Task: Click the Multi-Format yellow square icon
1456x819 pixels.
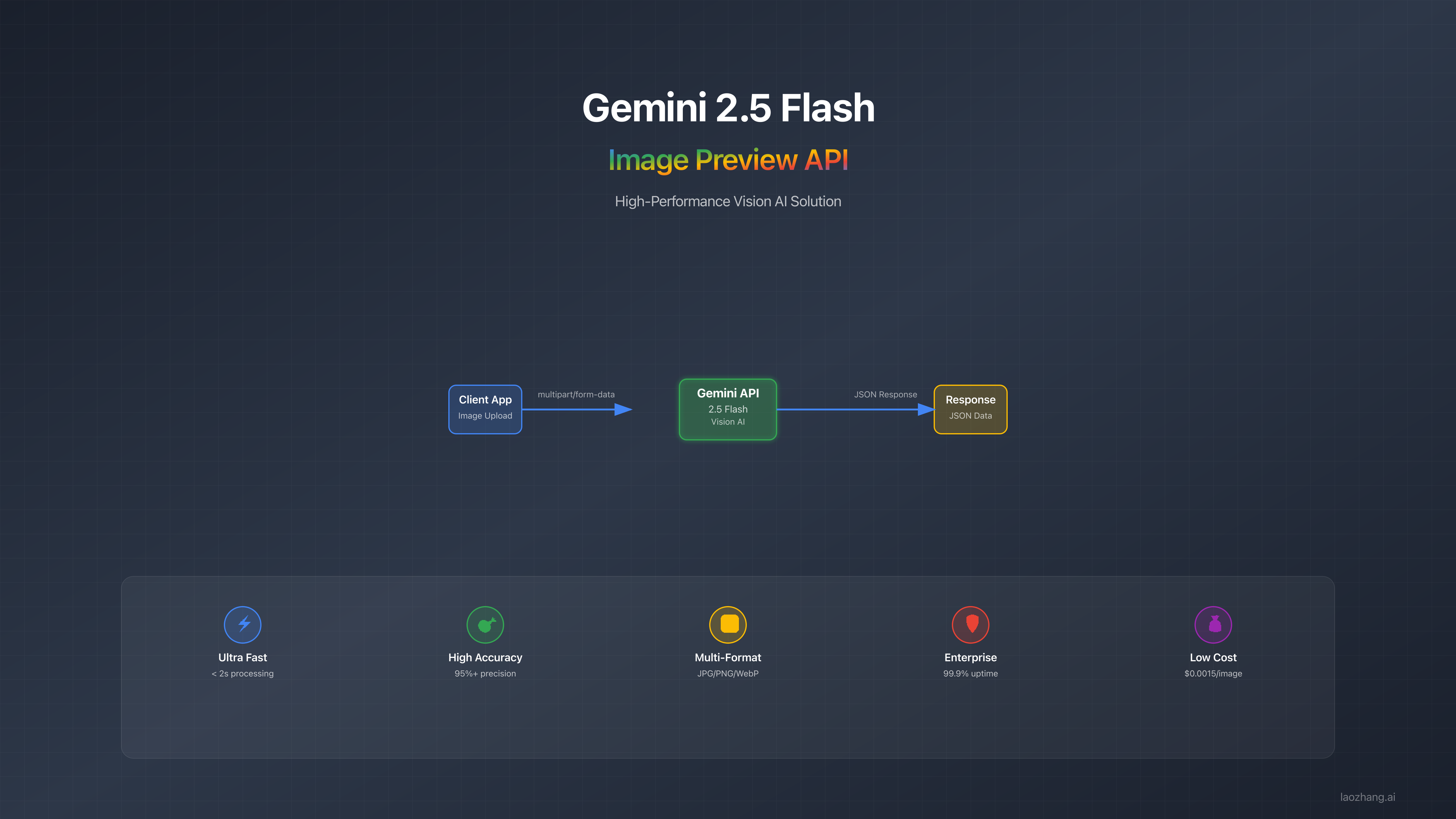Action: (728, 625)
